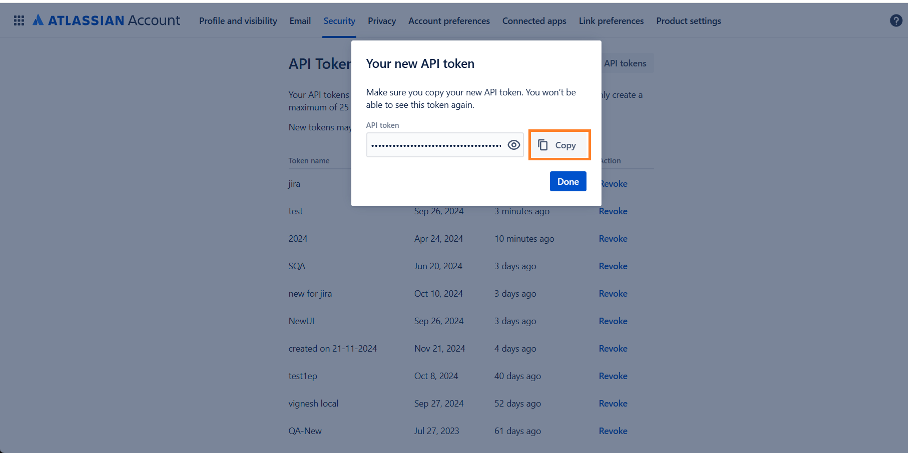The width and height of the screenshot is (908, 454).
Task: Revoke the QA-New token
Action: point(613,431)
